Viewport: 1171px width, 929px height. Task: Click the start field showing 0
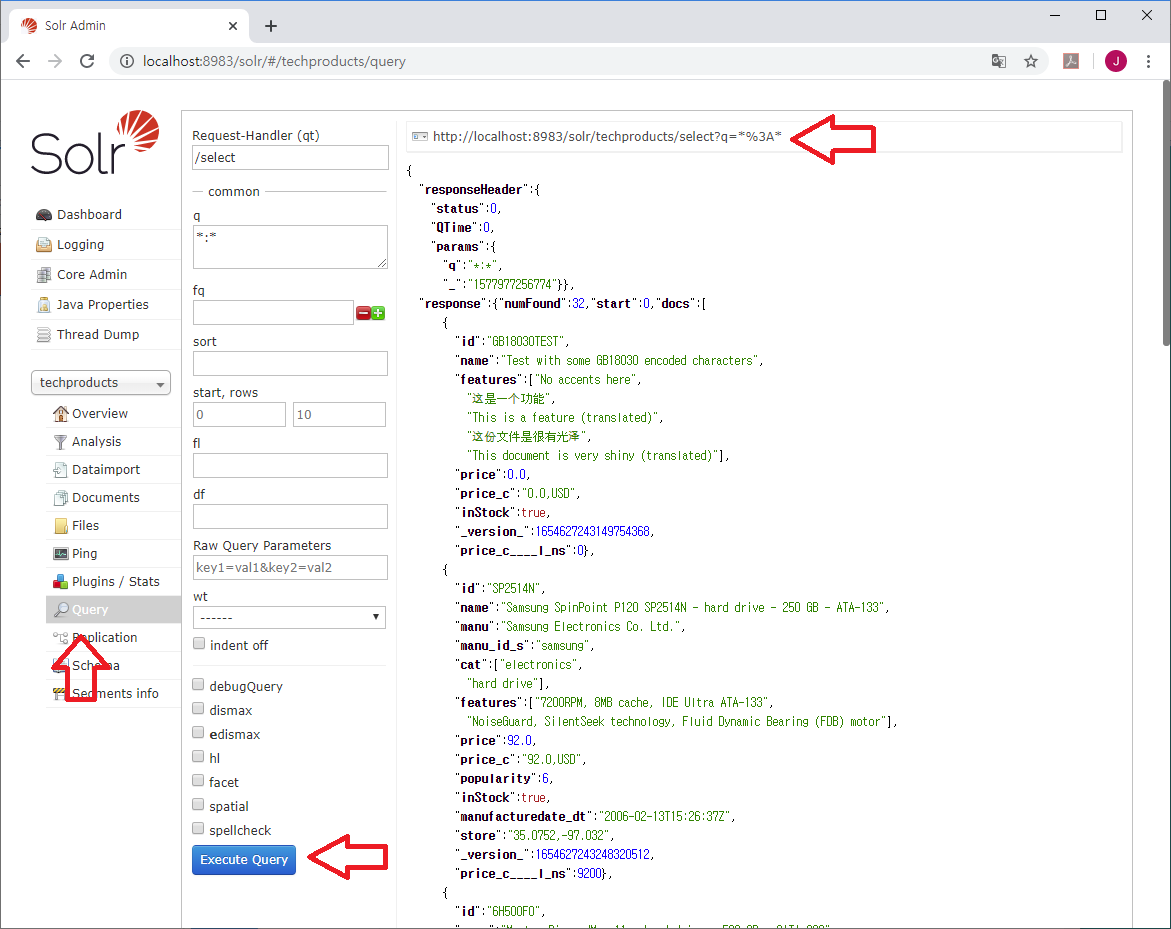(239, 414)
